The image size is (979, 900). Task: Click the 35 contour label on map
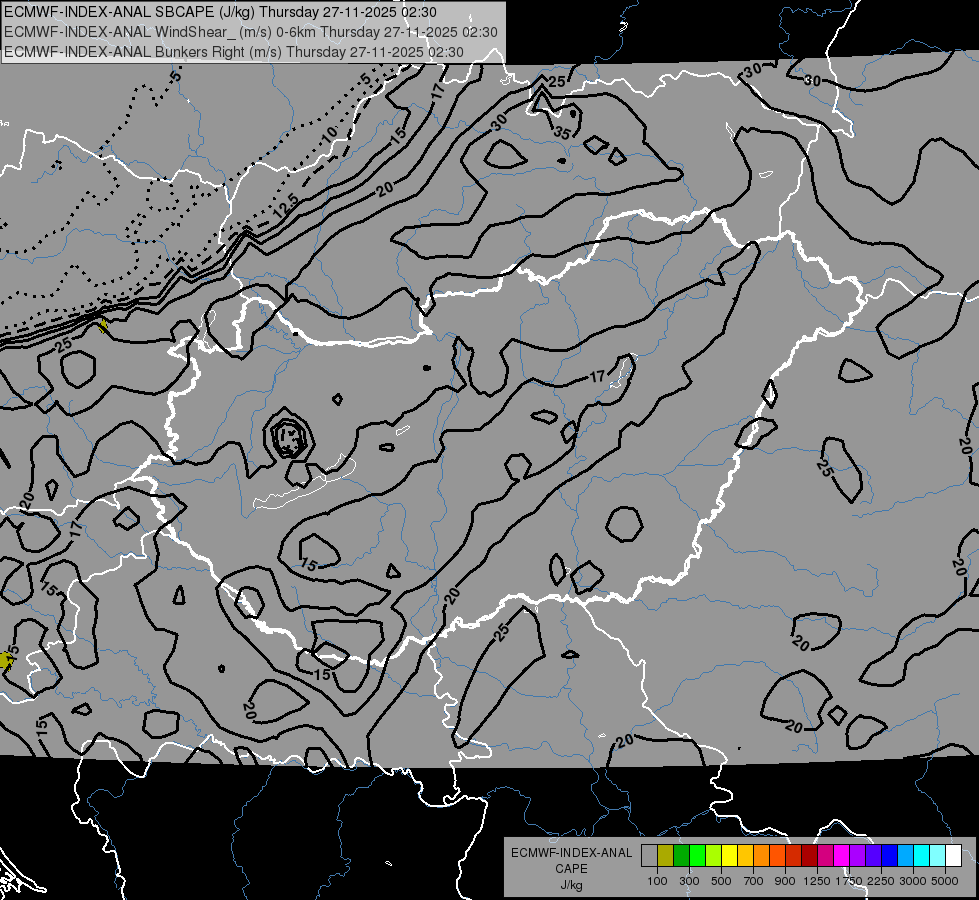pos(562,133)
